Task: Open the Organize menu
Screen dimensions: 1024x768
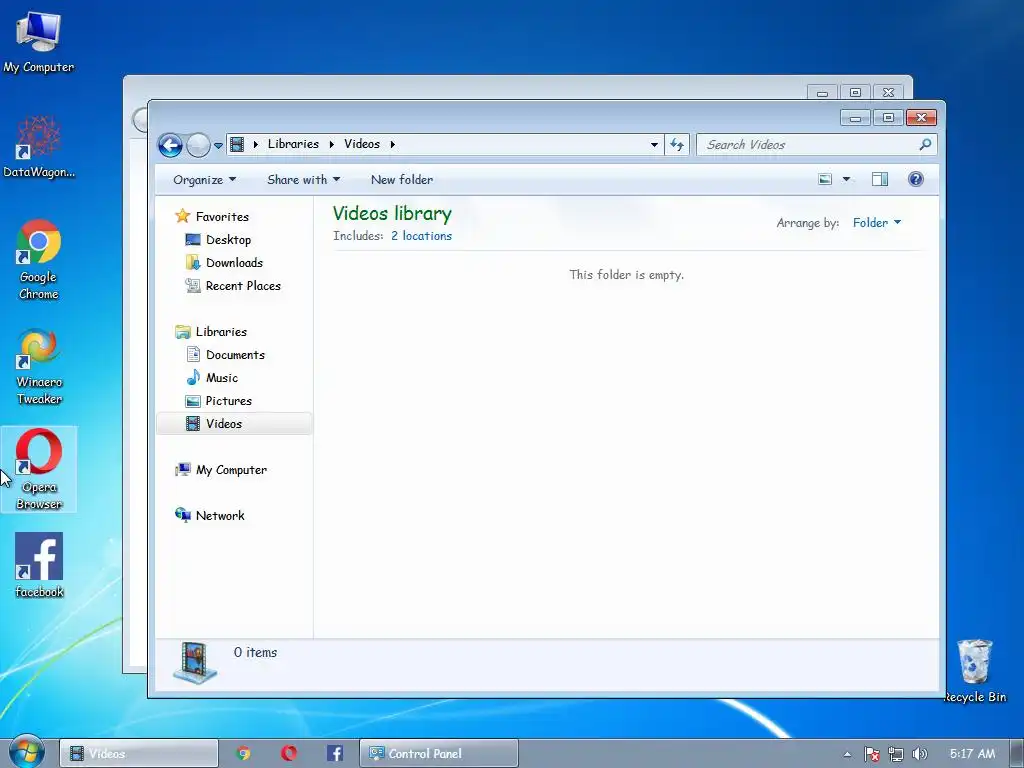Action: click(204, 180)
